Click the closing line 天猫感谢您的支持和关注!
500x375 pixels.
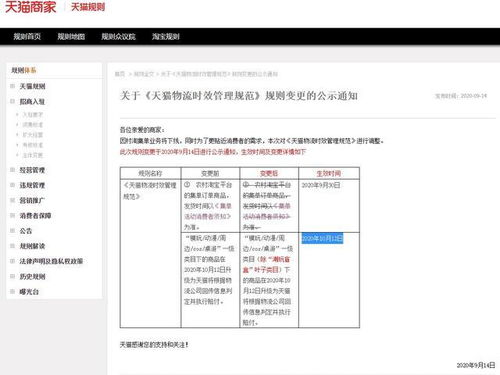coord(154,345)
